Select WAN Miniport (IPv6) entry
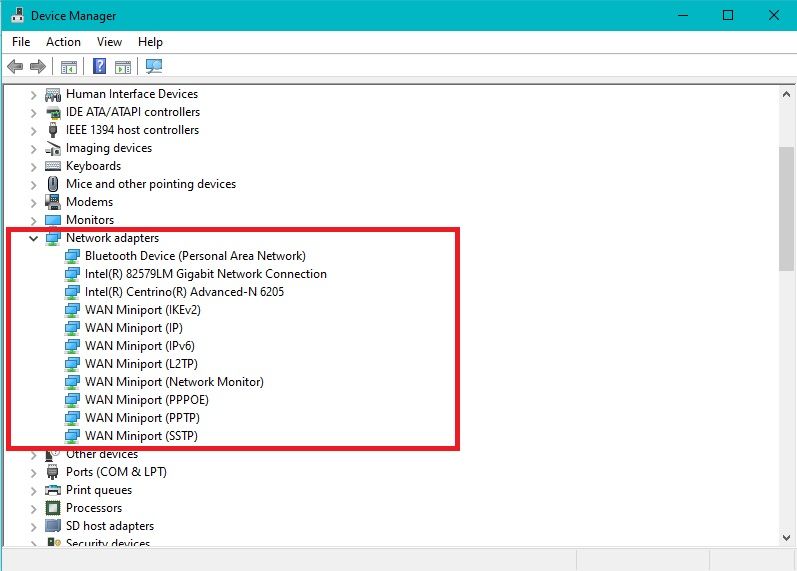The height and width of the screenshot is (571, 797). point(140,346)
